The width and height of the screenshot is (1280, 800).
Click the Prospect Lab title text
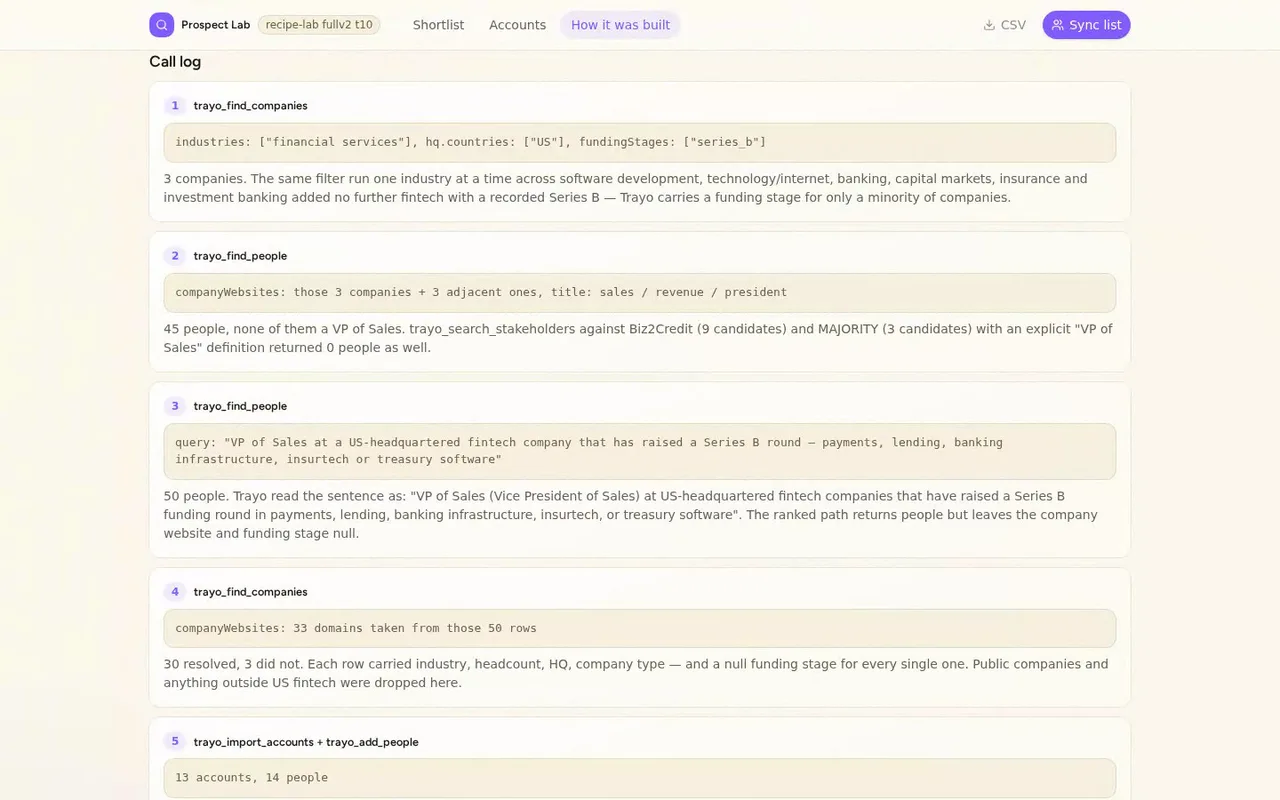(x=215, y=25)
